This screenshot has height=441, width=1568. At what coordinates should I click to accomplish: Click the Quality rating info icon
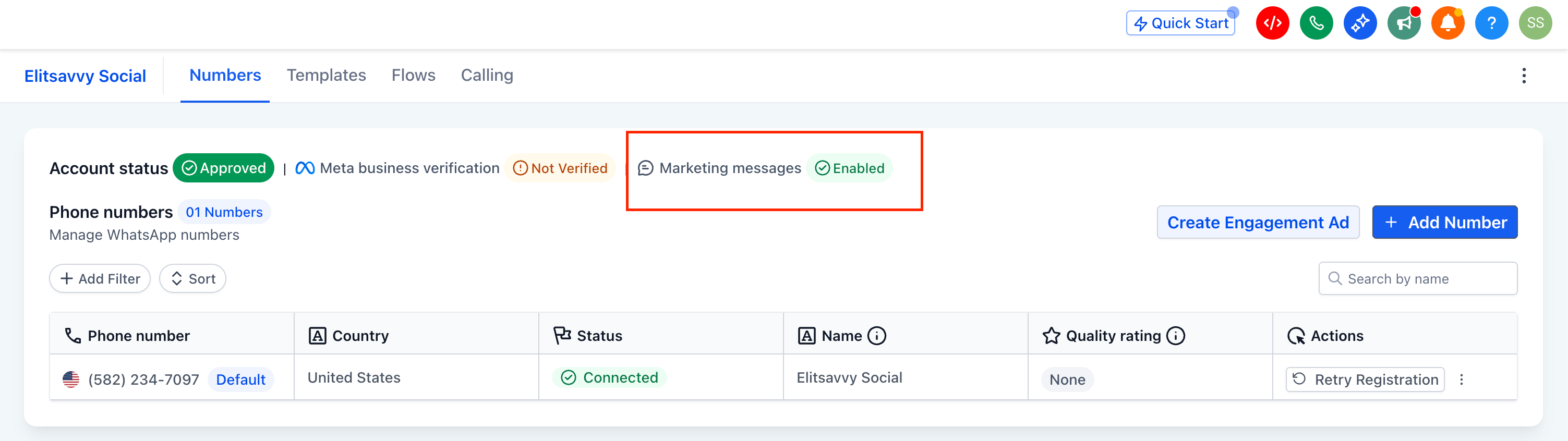pos(1175,336)
